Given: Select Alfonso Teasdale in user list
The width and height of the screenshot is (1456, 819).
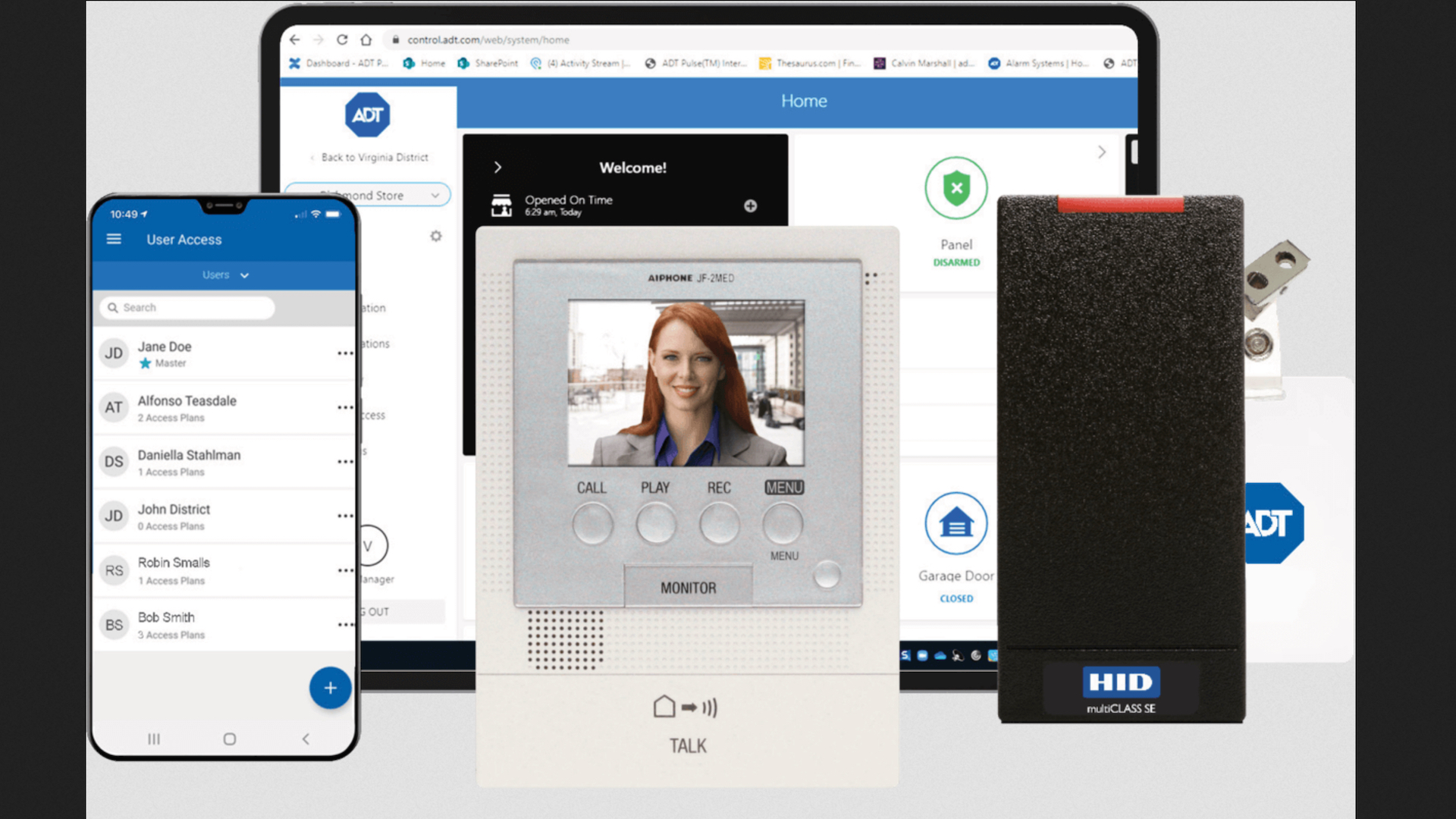Looking at the screenshot, I should point(187,401).
